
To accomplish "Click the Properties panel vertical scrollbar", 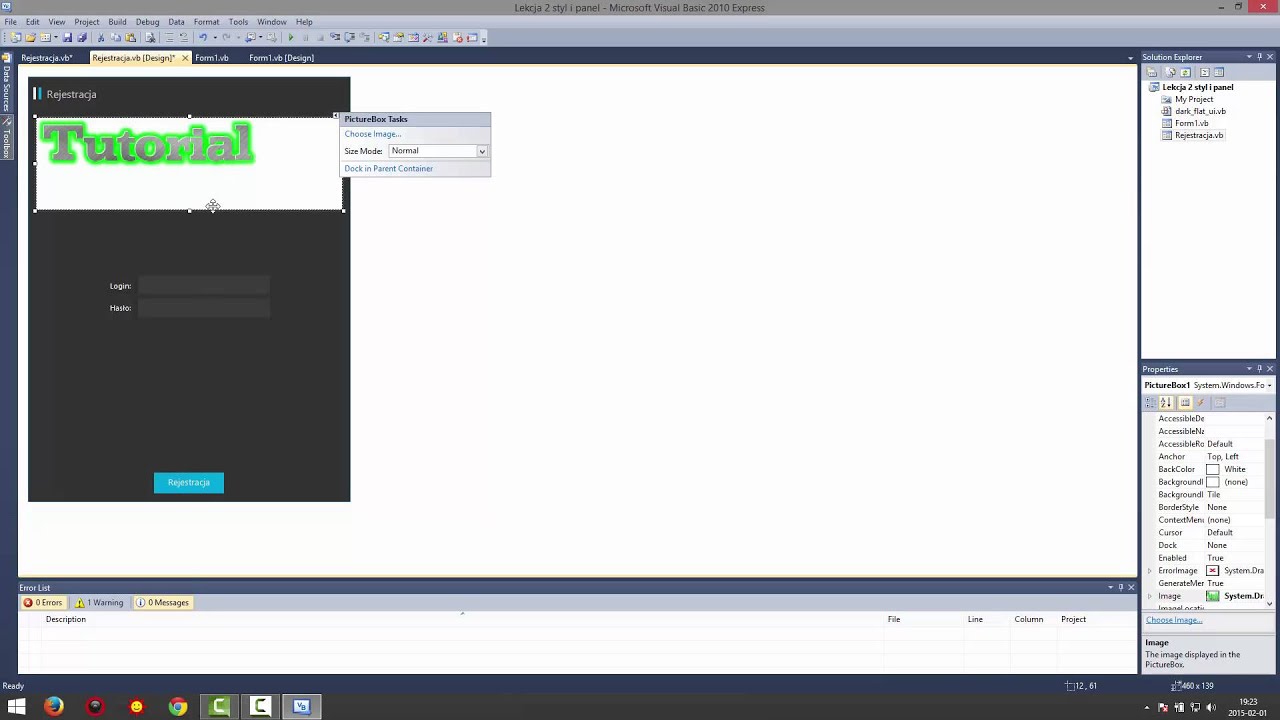I will pyautogui.click(x=1270, y=510).
